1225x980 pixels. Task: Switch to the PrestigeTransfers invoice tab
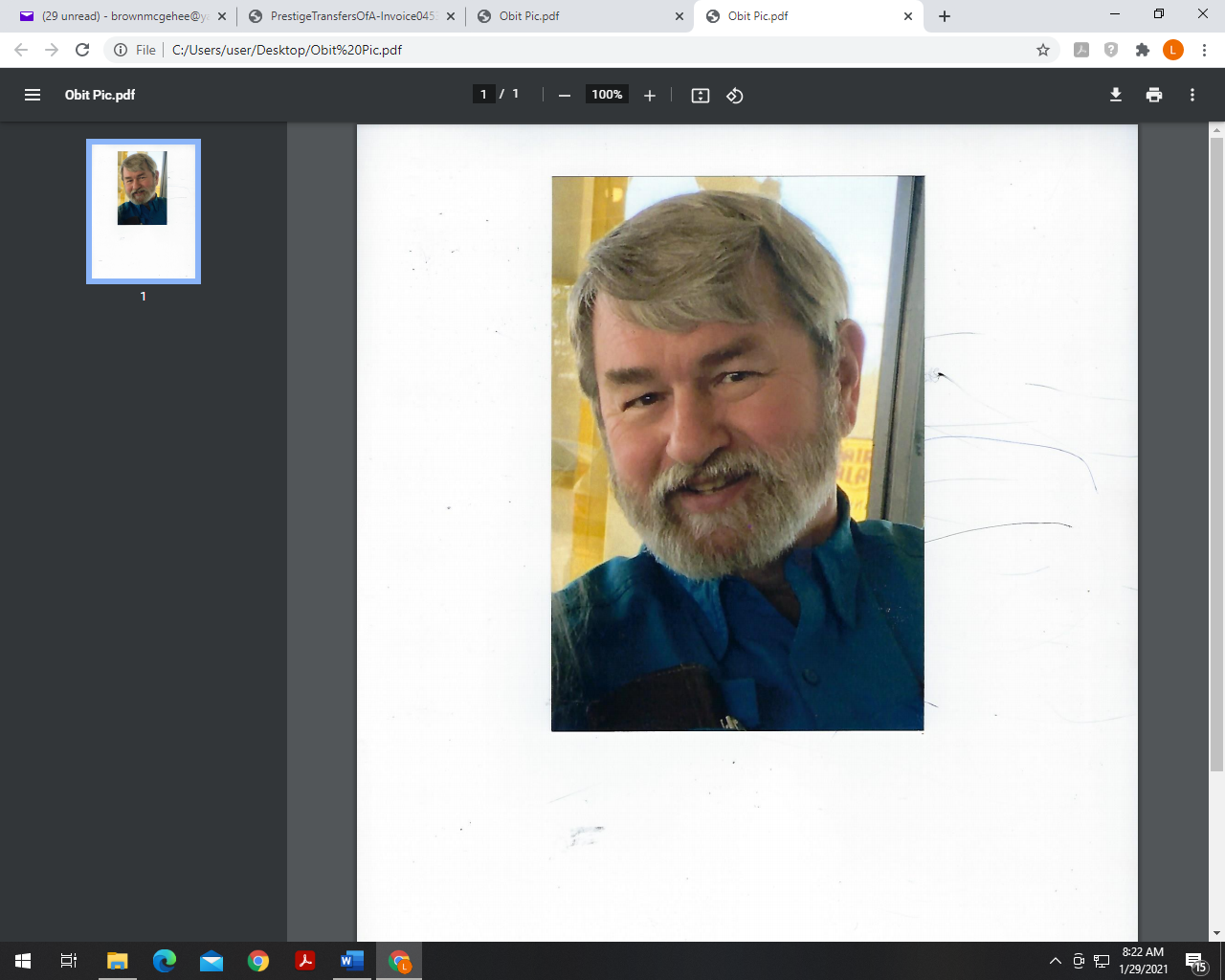[x=351, y=16]
